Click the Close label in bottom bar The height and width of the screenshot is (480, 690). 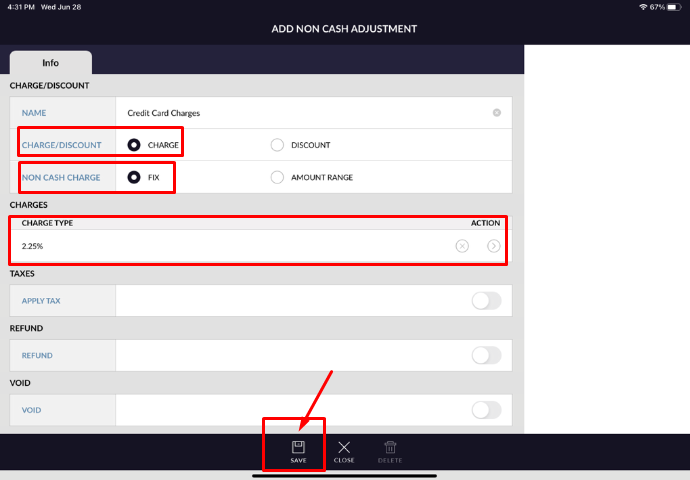pyautogui.click(x=344, y=461)
